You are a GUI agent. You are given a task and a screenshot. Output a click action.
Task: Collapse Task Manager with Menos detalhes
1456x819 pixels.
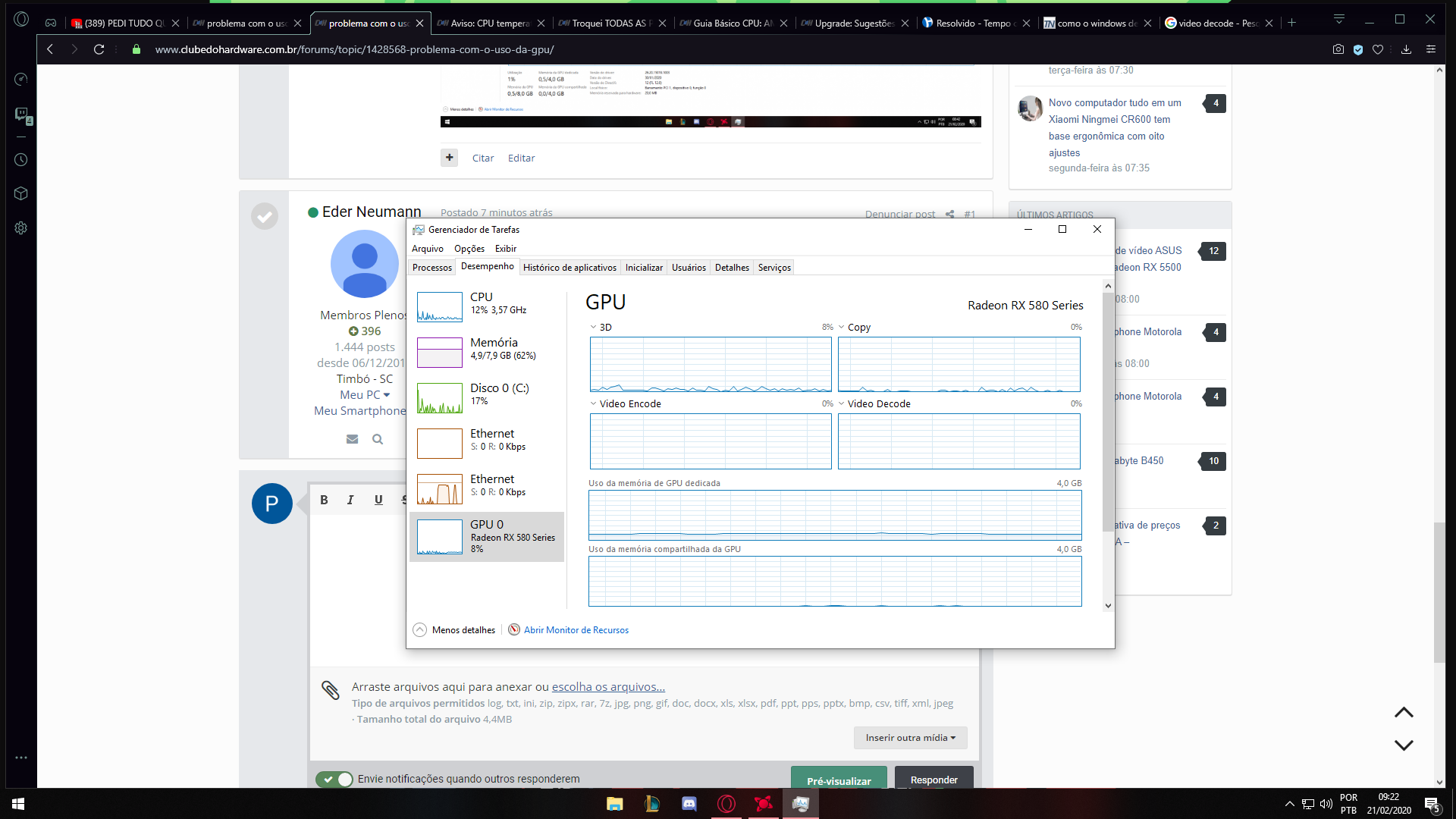[x=454, y=630]
